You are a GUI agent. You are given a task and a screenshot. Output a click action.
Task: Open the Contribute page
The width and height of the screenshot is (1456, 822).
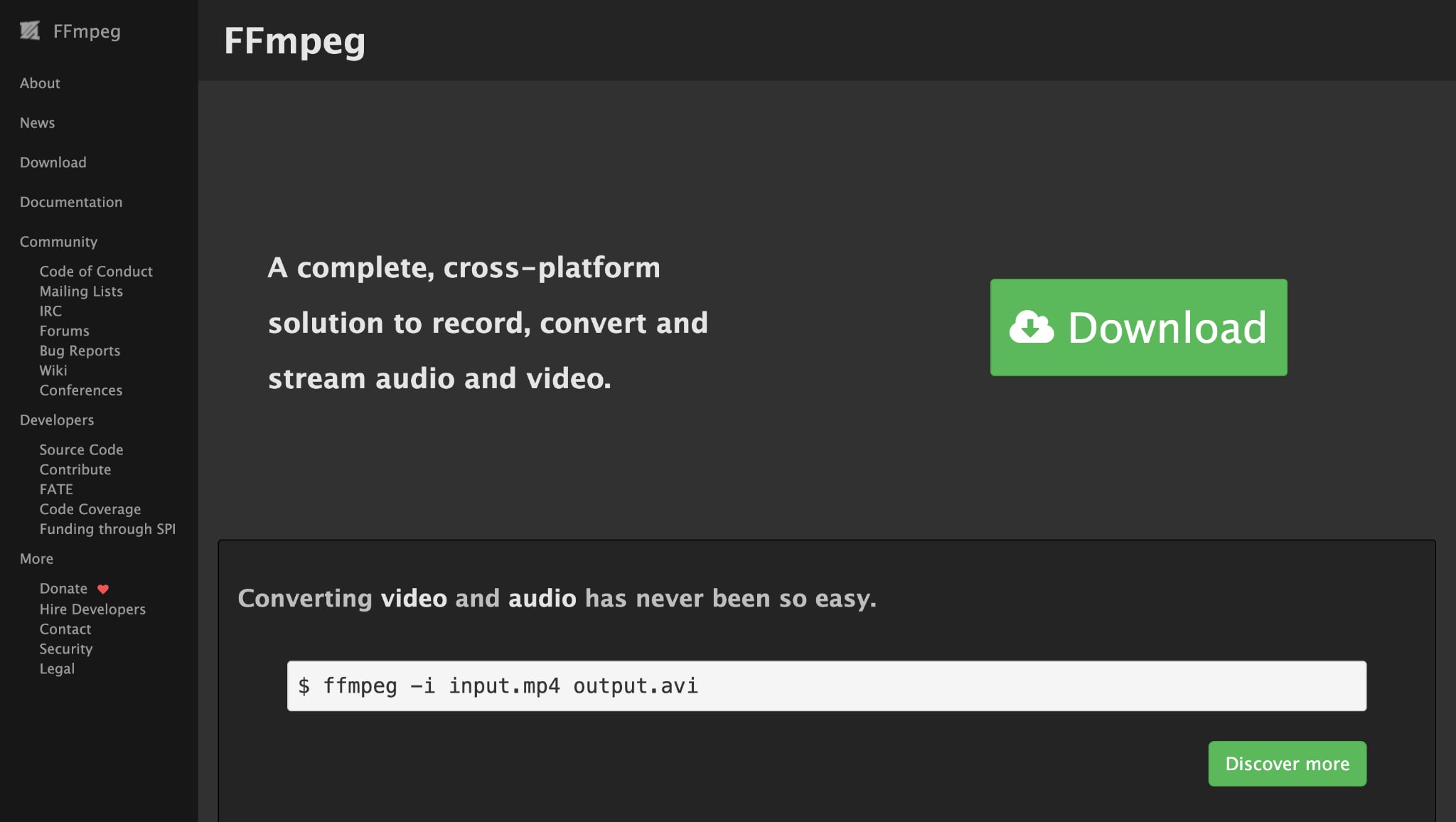pos(75,469)
